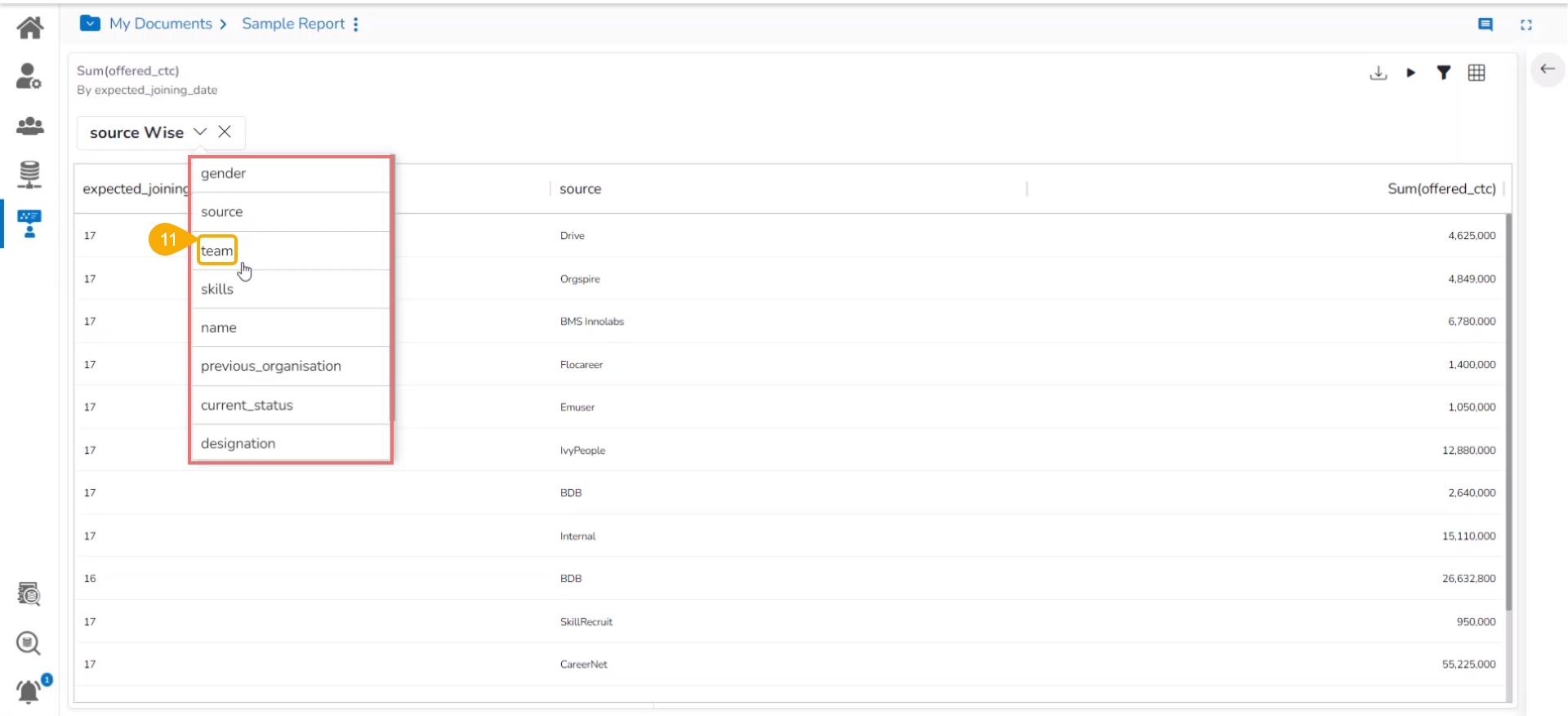1568x716 pixels.
Task: Click the download report icon
Action: [x=1379, y=73]
